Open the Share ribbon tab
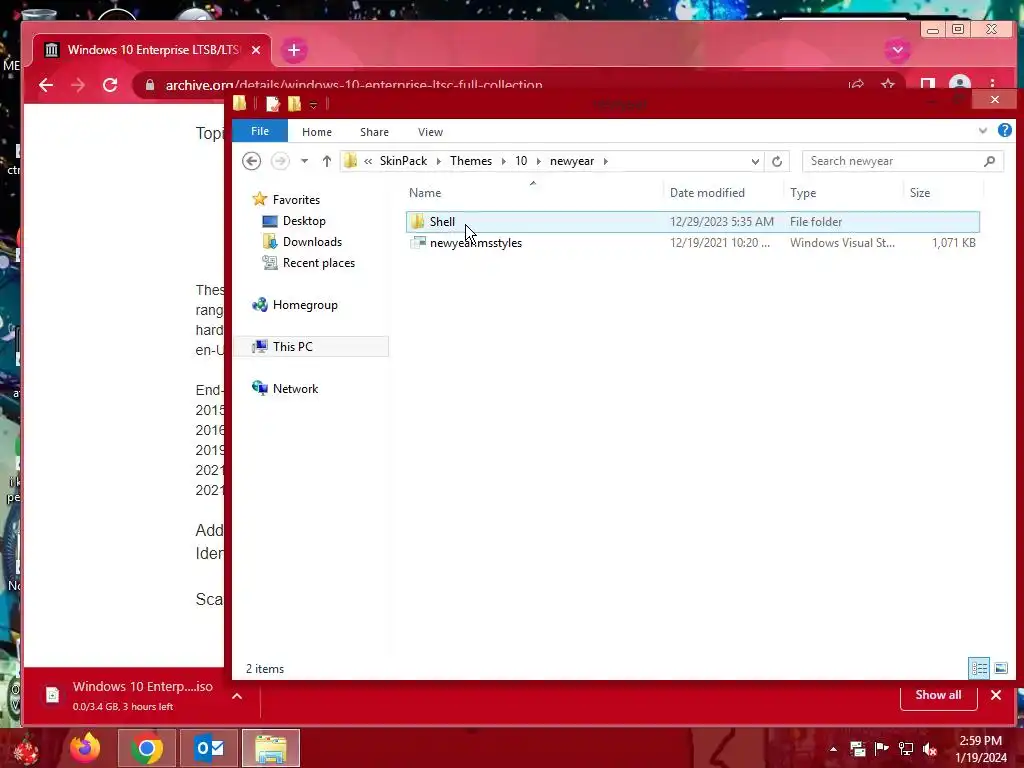Viewport: 1024px width, 768px height. [374, 132]
